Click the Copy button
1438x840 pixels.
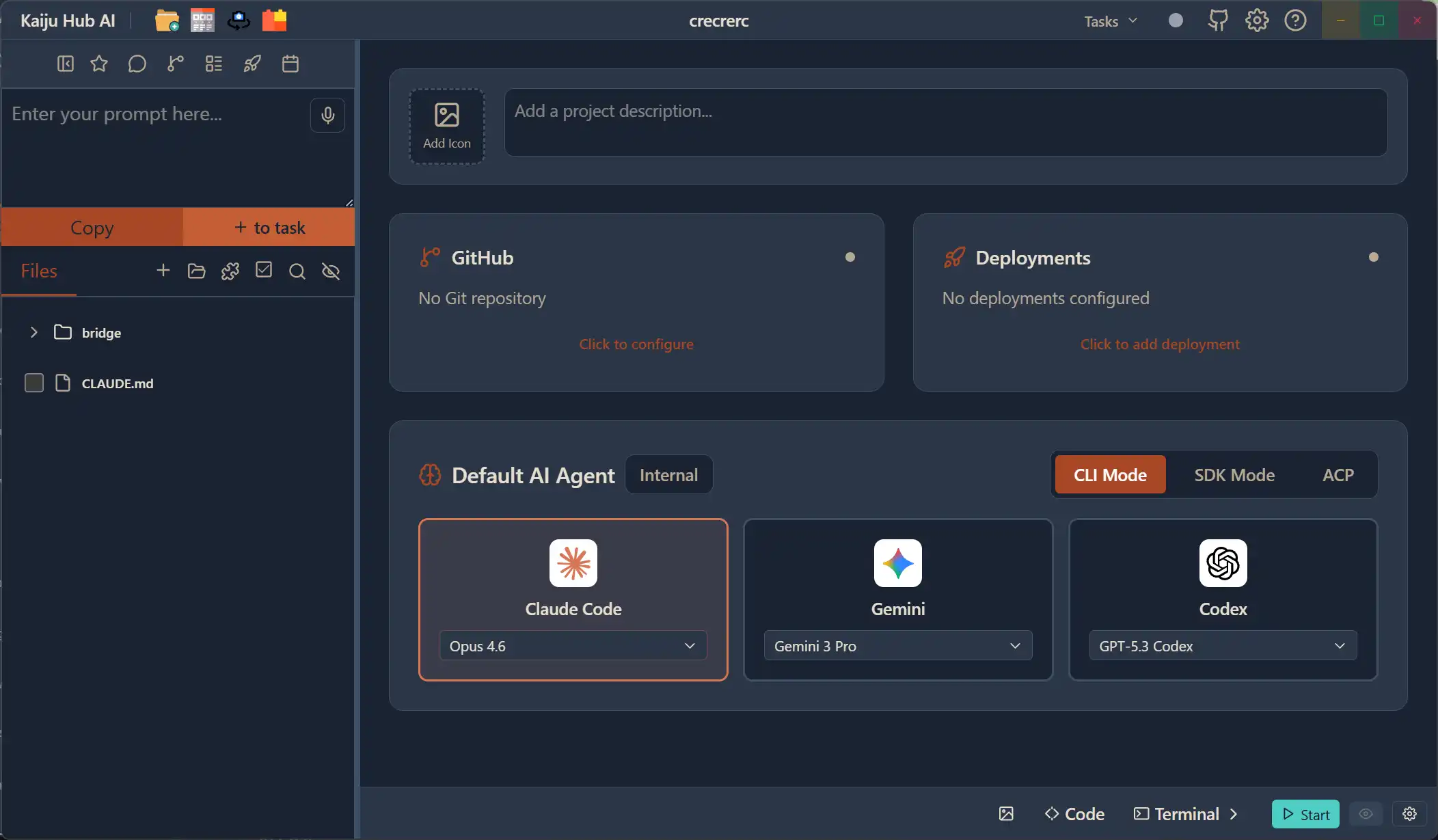pos(92,227)
